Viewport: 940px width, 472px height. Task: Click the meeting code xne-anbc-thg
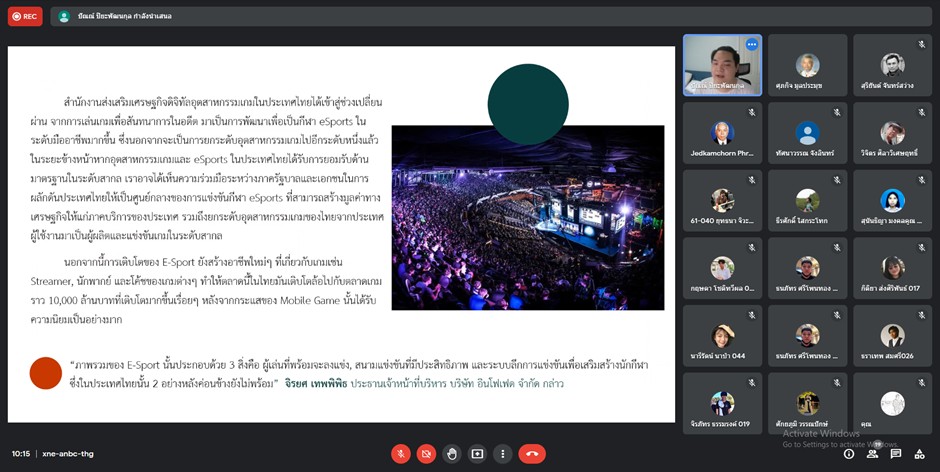(69, 453)
